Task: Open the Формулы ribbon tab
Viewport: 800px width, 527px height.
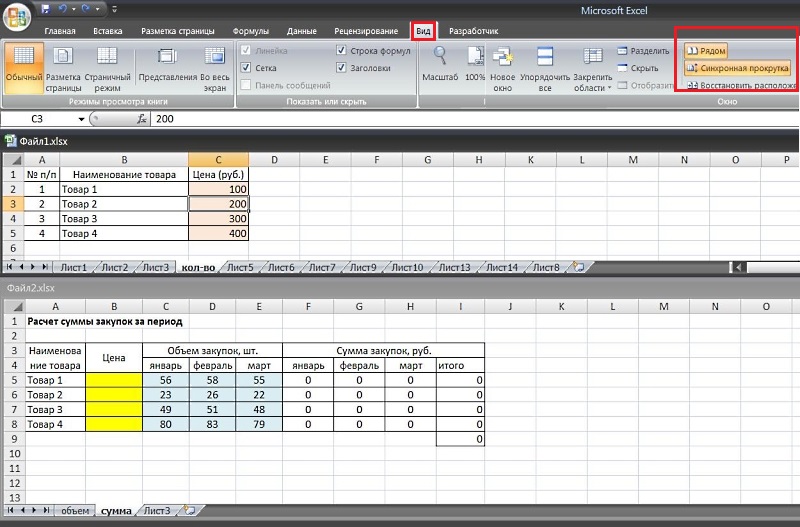Action: (250, 31)
